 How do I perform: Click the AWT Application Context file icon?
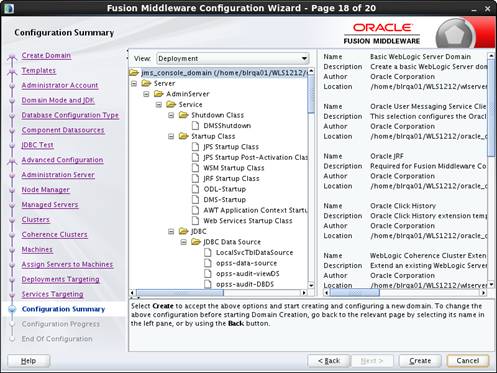click(196, 210)
